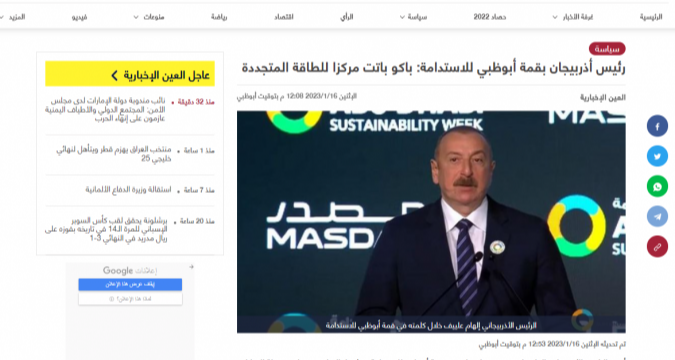Expand the سياسة navigation dropdown
The height and width of the screenshot is (360, 675).
coord(413,17)
